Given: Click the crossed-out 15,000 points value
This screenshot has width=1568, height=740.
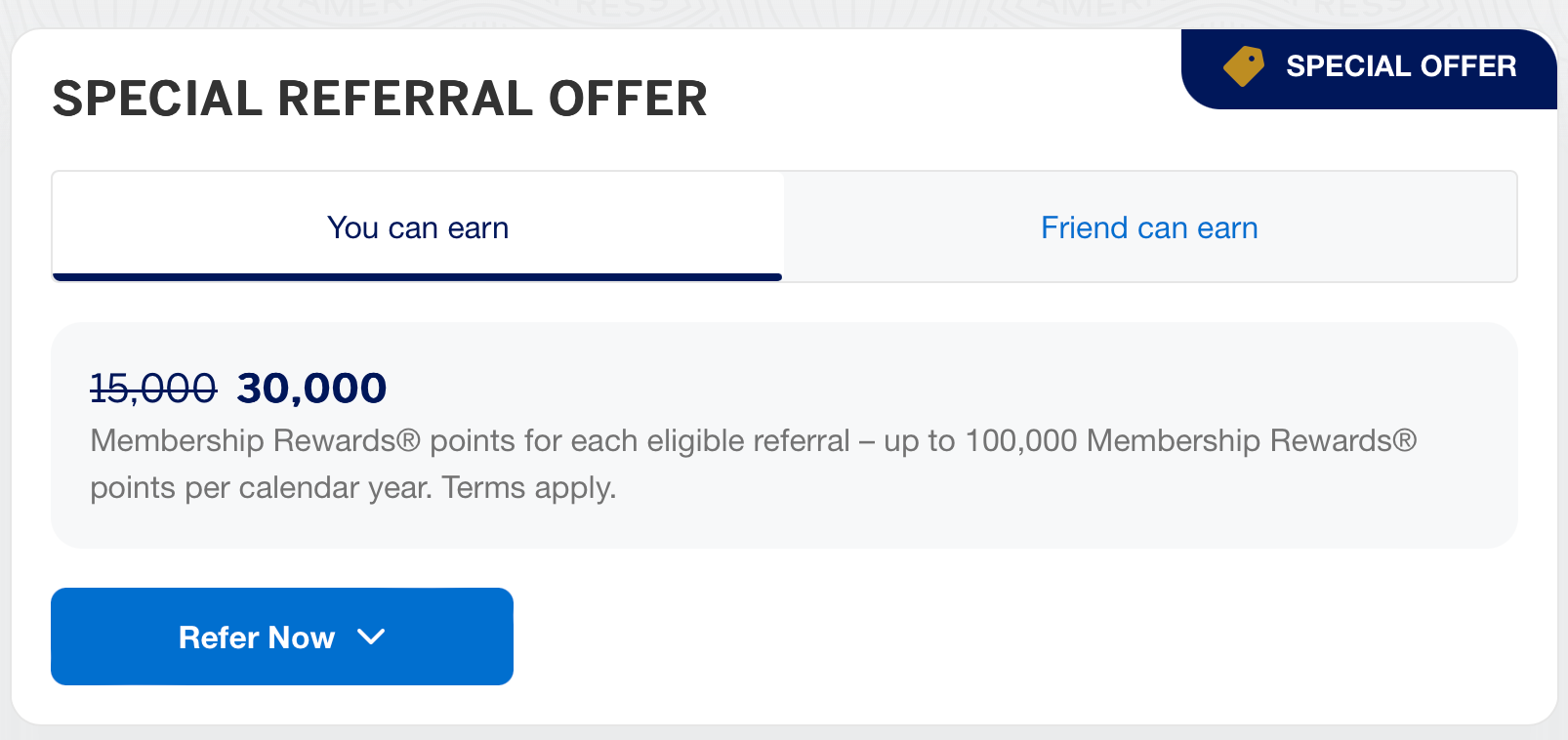Looking at the screenshot, I should (x=153, y=389).
